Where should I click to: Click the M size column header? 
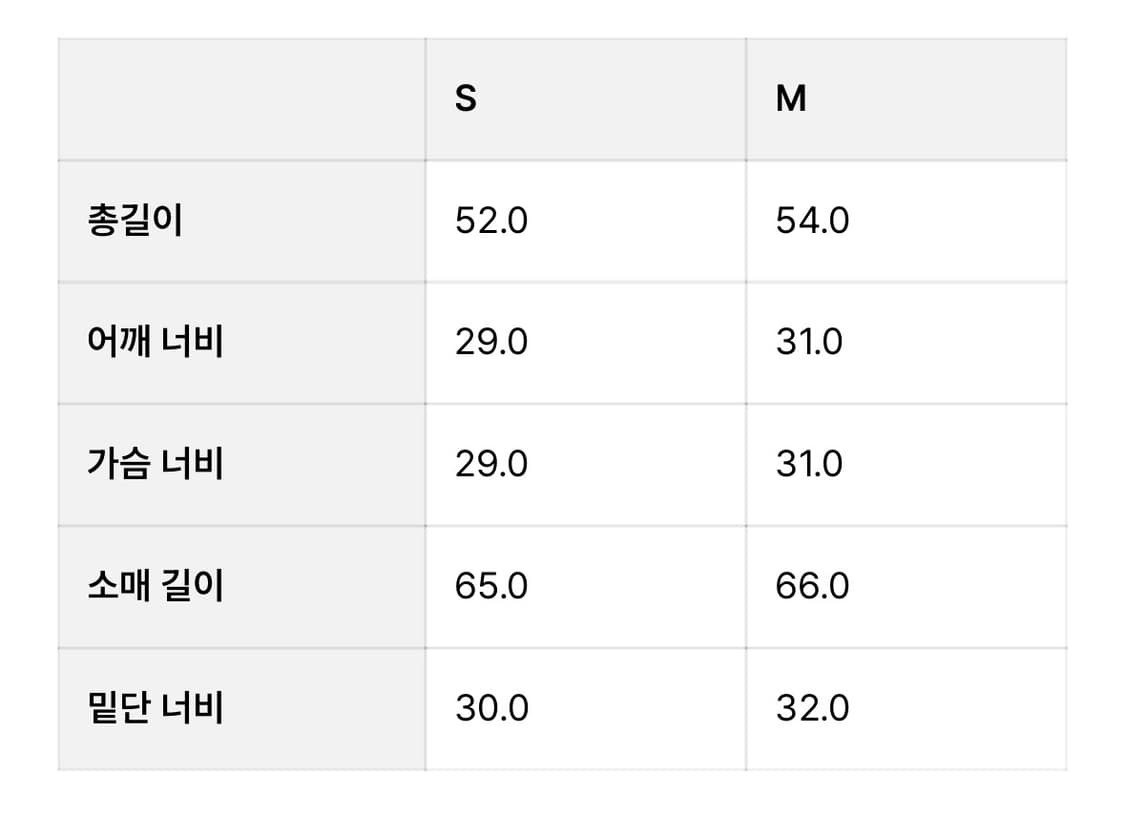coord(791,99)
